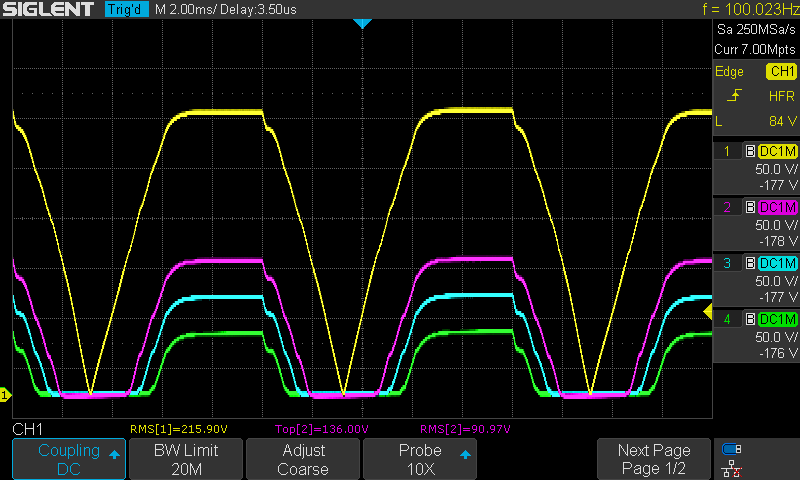800x480 pixels.
Task: Click the Edge trigger type label
Action: click(729, 71)
